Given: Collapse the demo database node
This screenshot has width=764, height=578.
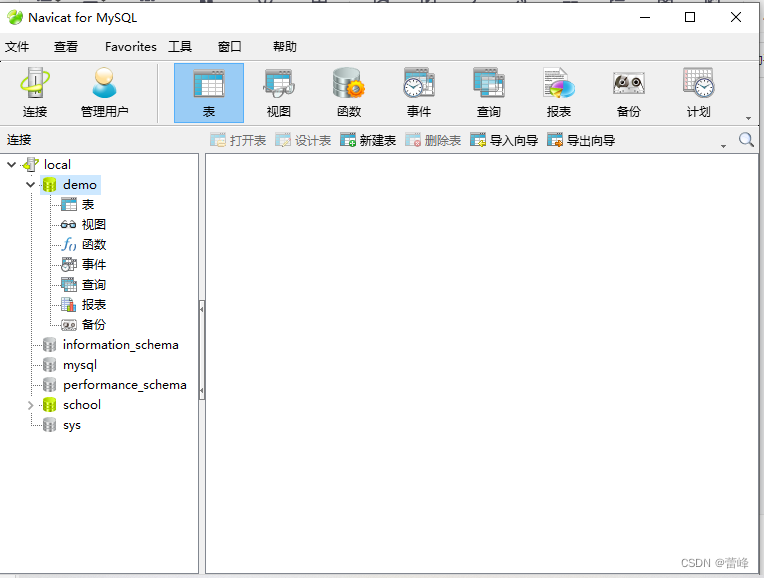Looking at the screenshot, I should (30, 185).
